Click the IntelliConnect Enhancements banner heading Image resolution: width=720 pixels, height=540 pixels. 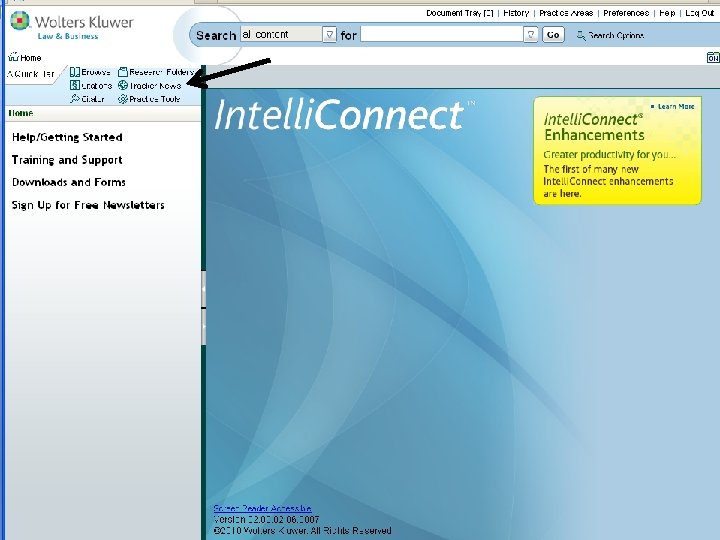click(594, 127)
